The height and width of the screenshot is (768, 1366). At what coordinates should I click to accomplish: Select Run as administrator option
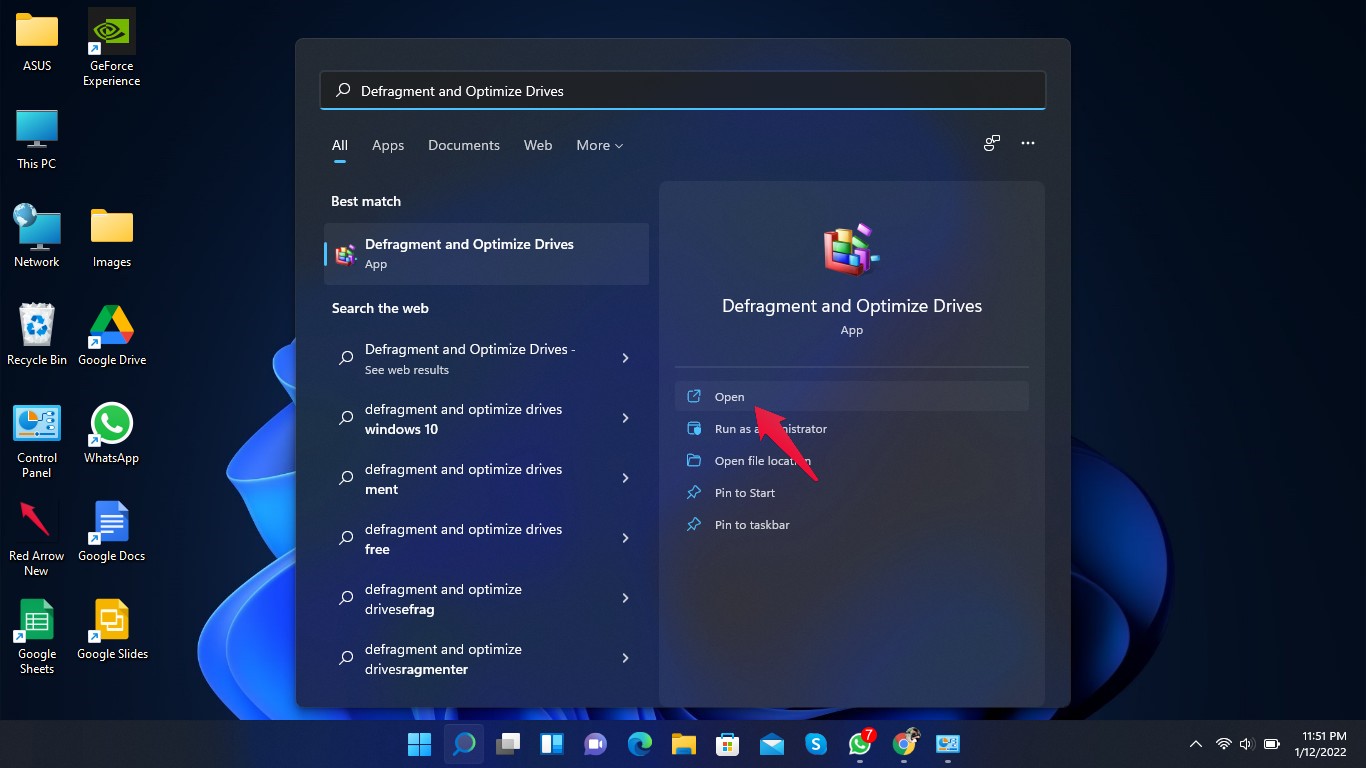(770, 429)
